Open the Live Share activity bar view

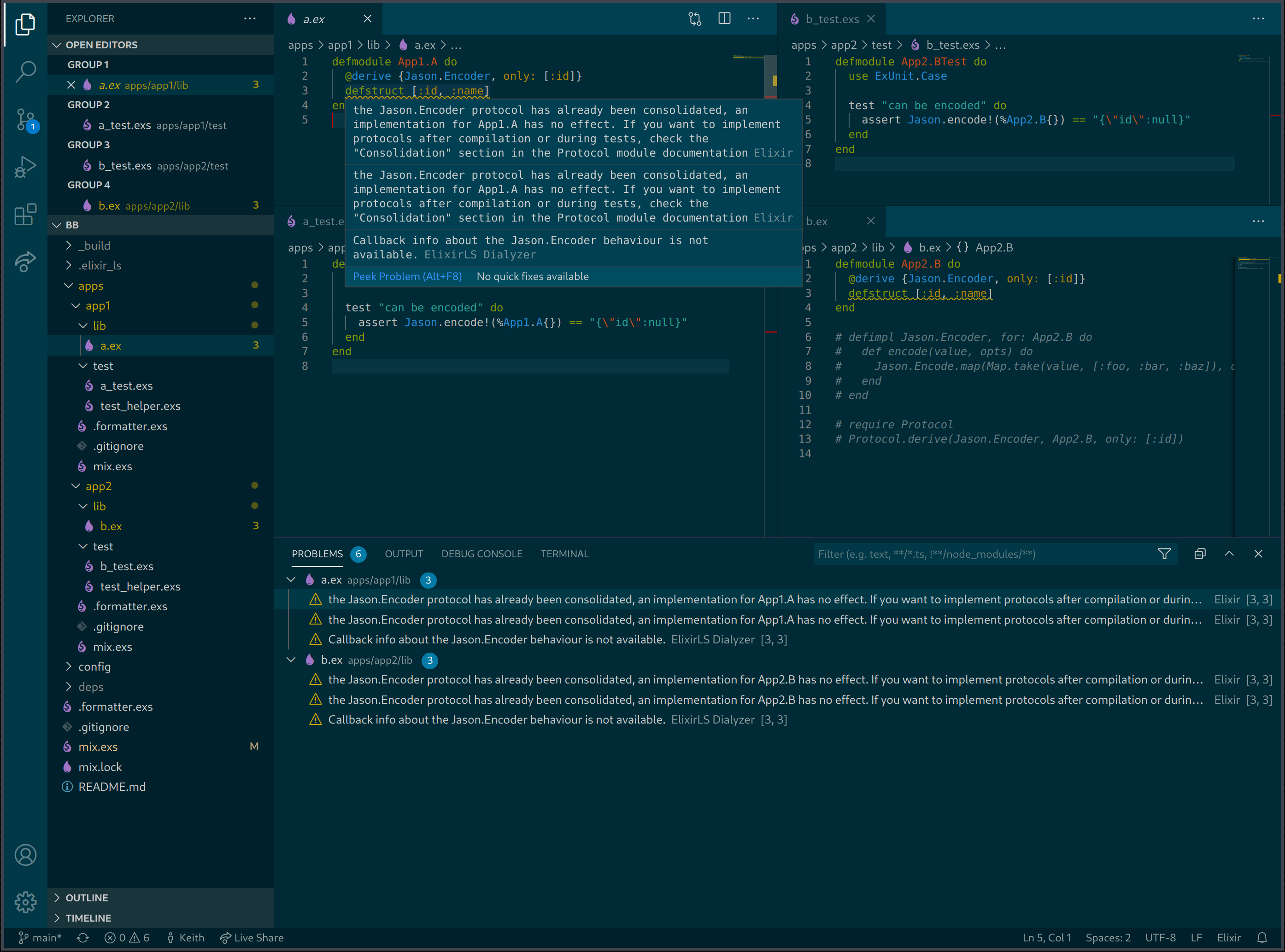(25, 262)
